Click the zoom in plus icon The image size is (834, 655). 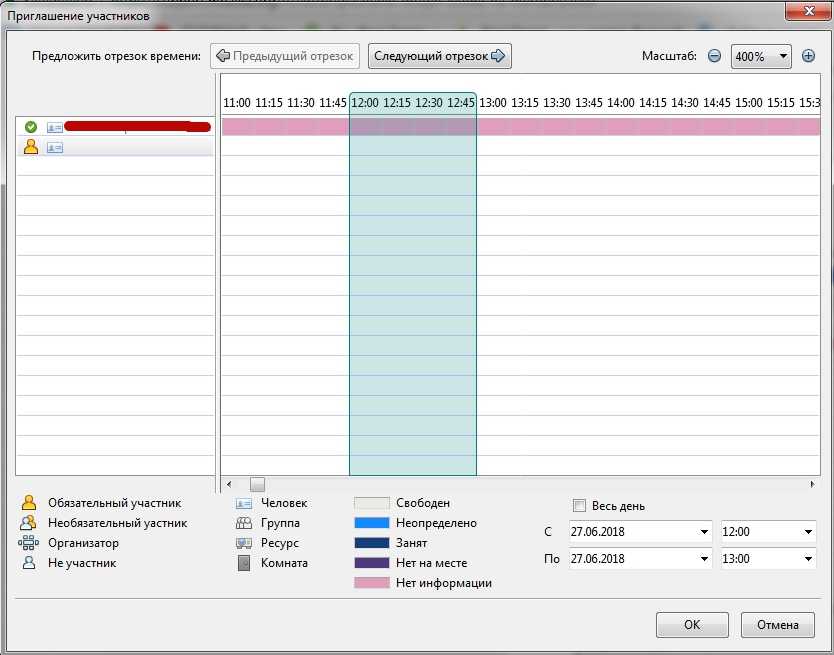coord(809,56)
